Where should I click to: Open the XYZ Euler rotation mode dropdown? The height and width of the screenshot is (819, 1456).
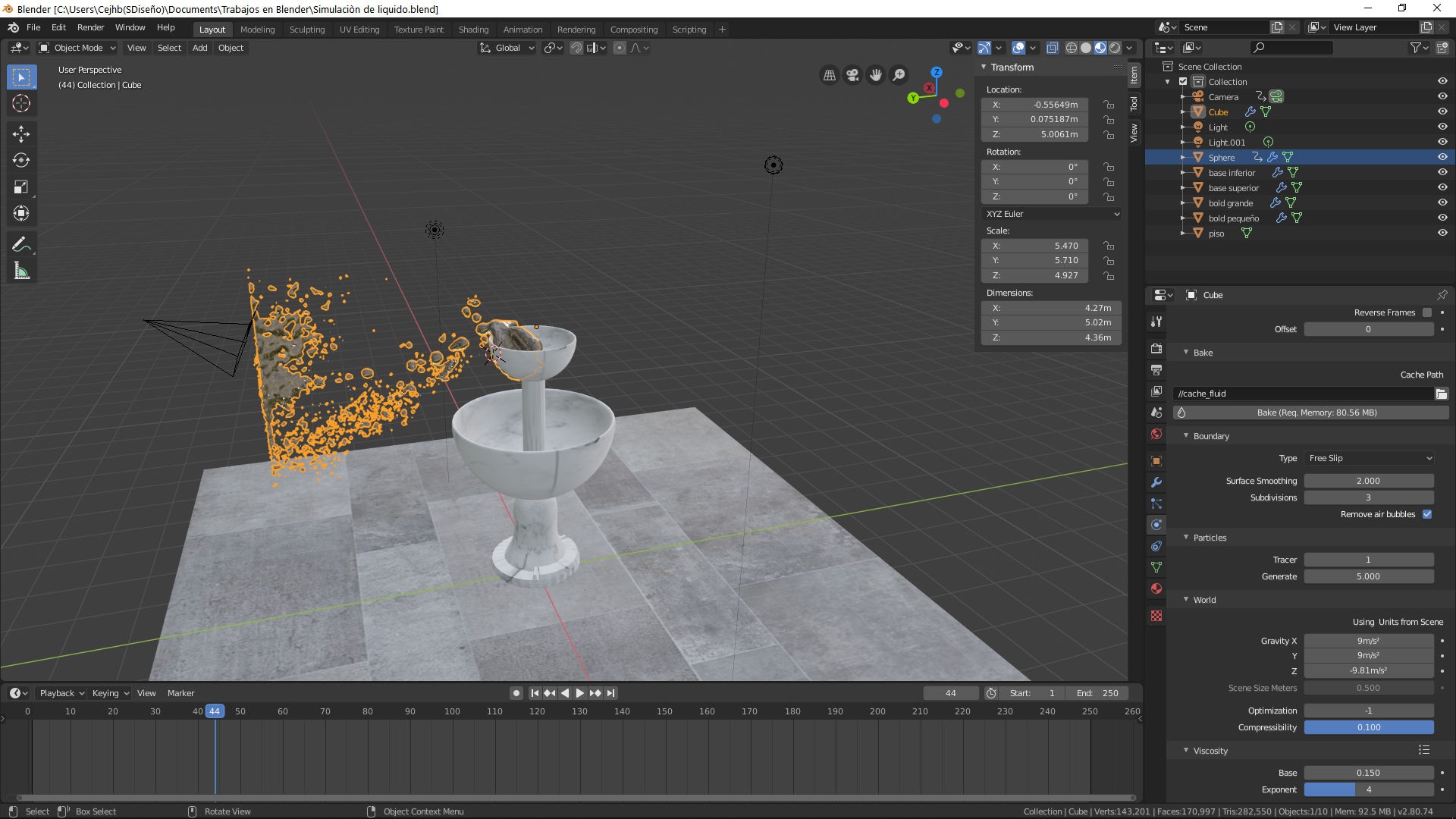[x=1051, y=214]
